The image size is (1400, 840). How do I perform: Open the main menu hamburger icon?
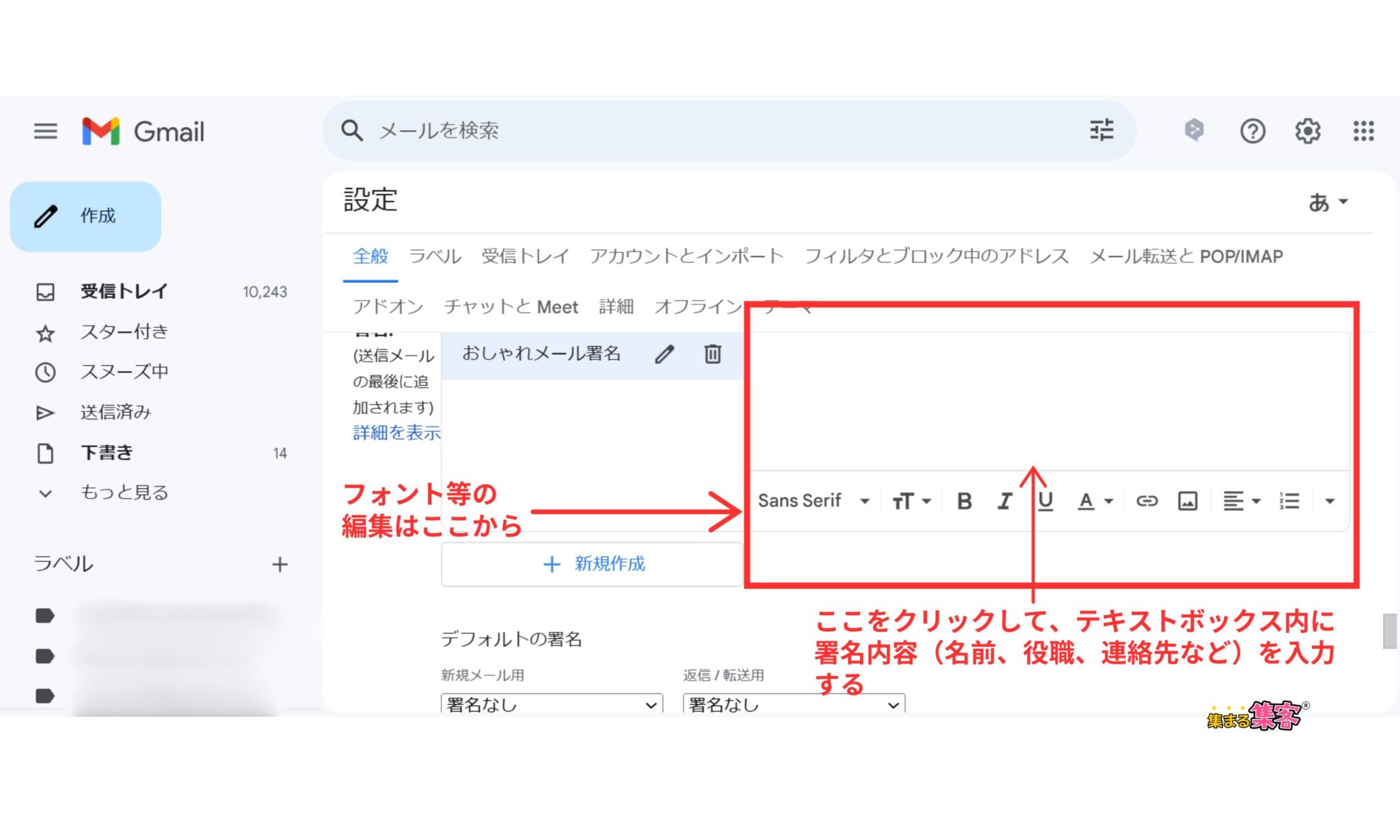46,131
